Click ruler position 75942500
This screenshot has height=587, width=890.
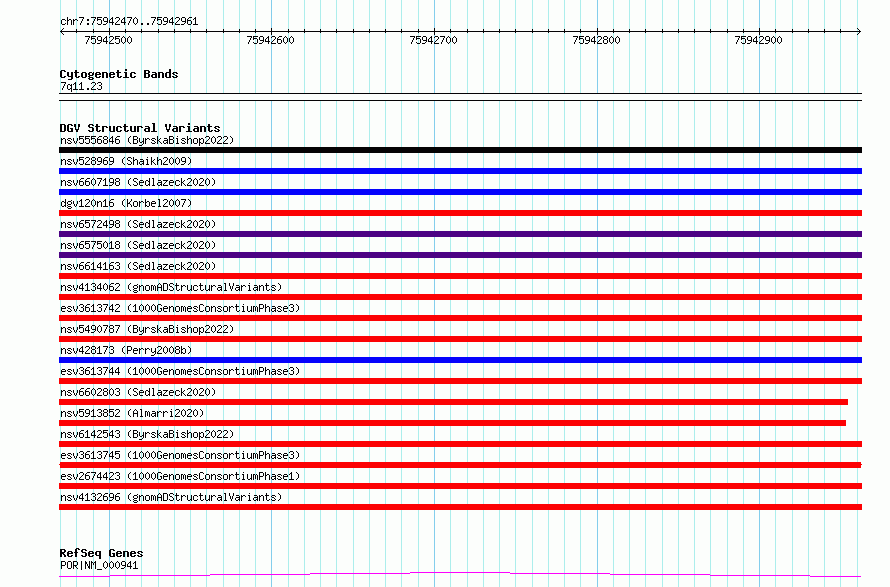tap(108, 40)
